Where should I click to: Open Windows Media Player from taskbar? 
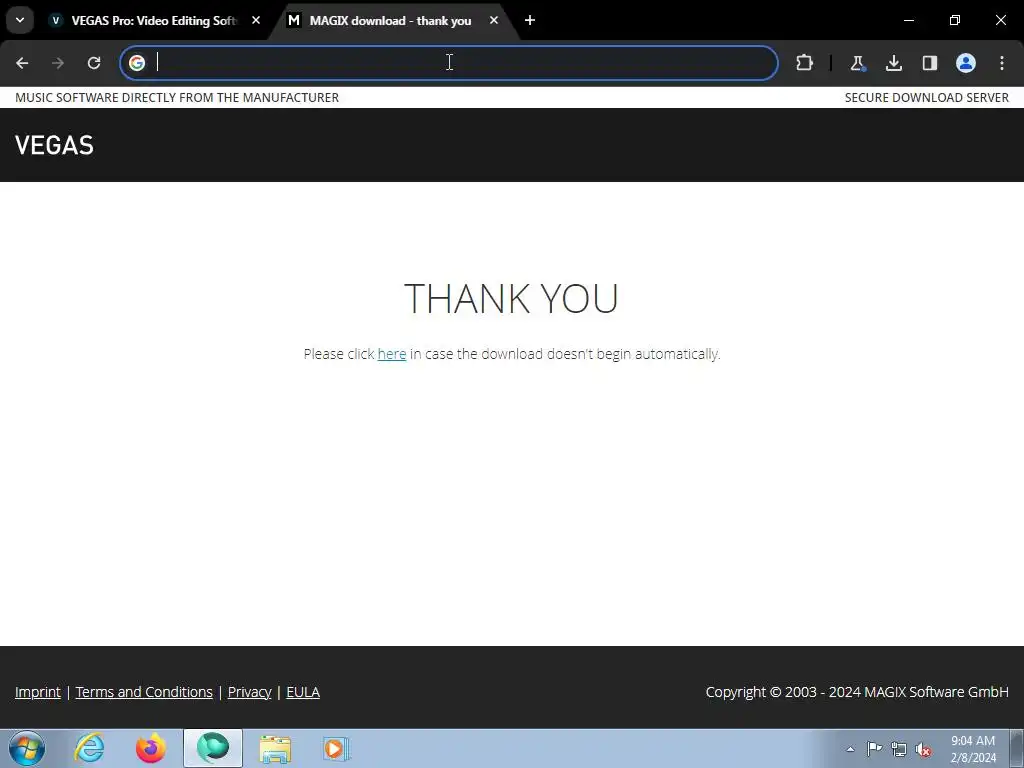tap(336, 748)
